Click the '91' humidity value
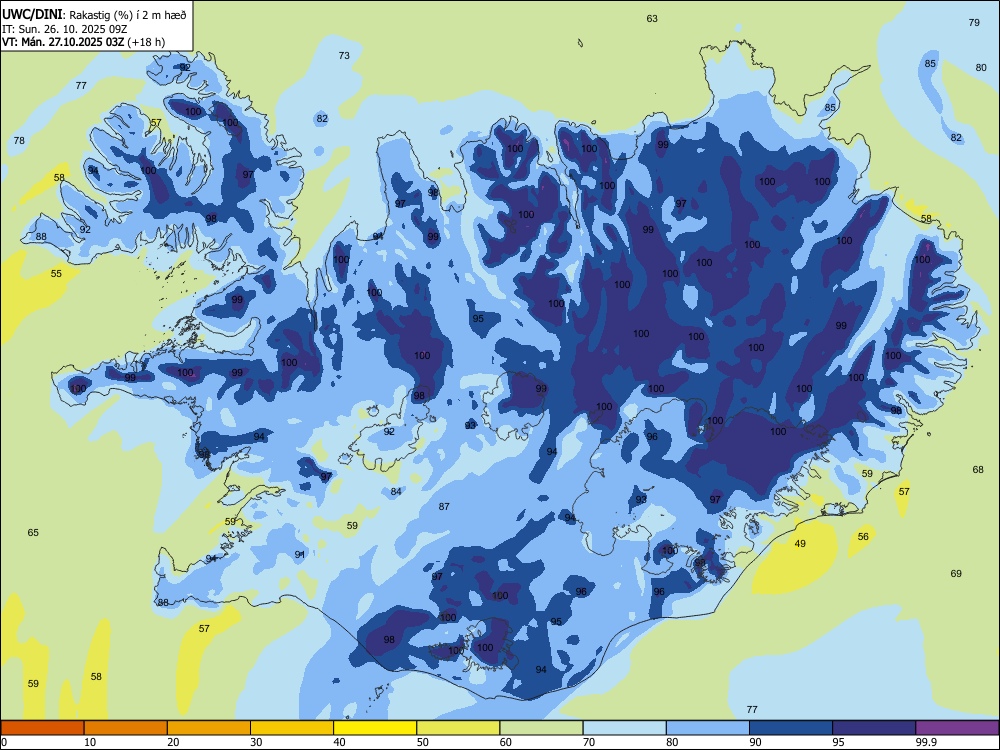The width and height of the screenshot is (1000, 750). (300, 554)
